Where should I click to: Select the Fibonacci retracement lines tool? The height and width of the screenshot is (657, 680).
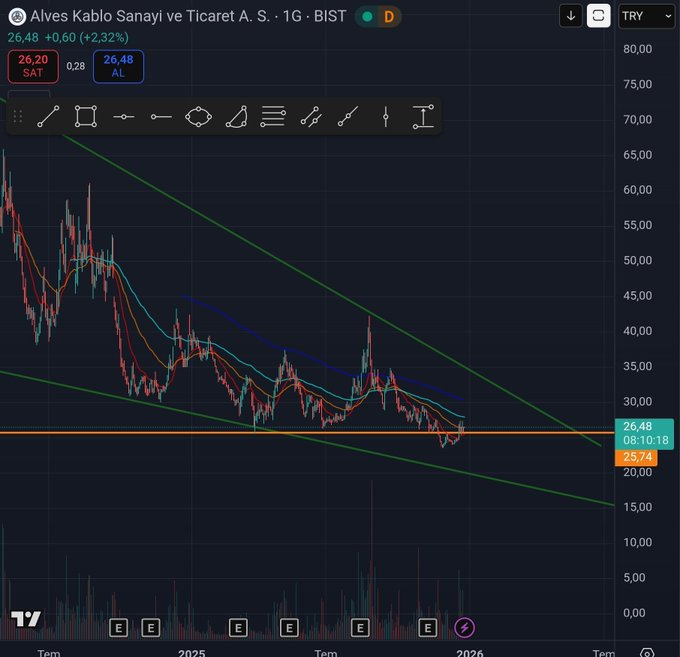point(273,117)
